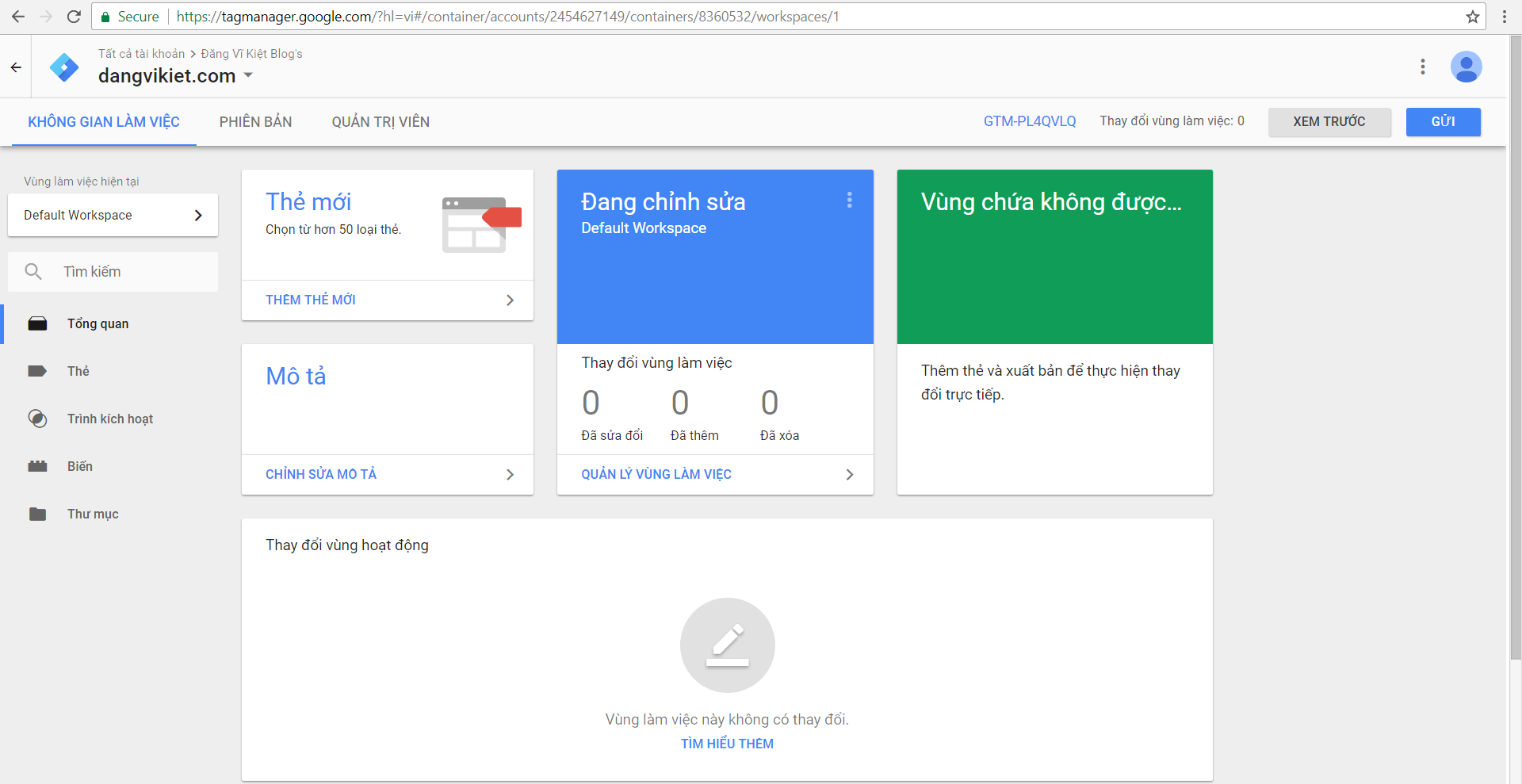The height and width of the screenshot is (784, 1522).
Task: Open the Chrome three-dot menu
Action: click(1505, 17)
